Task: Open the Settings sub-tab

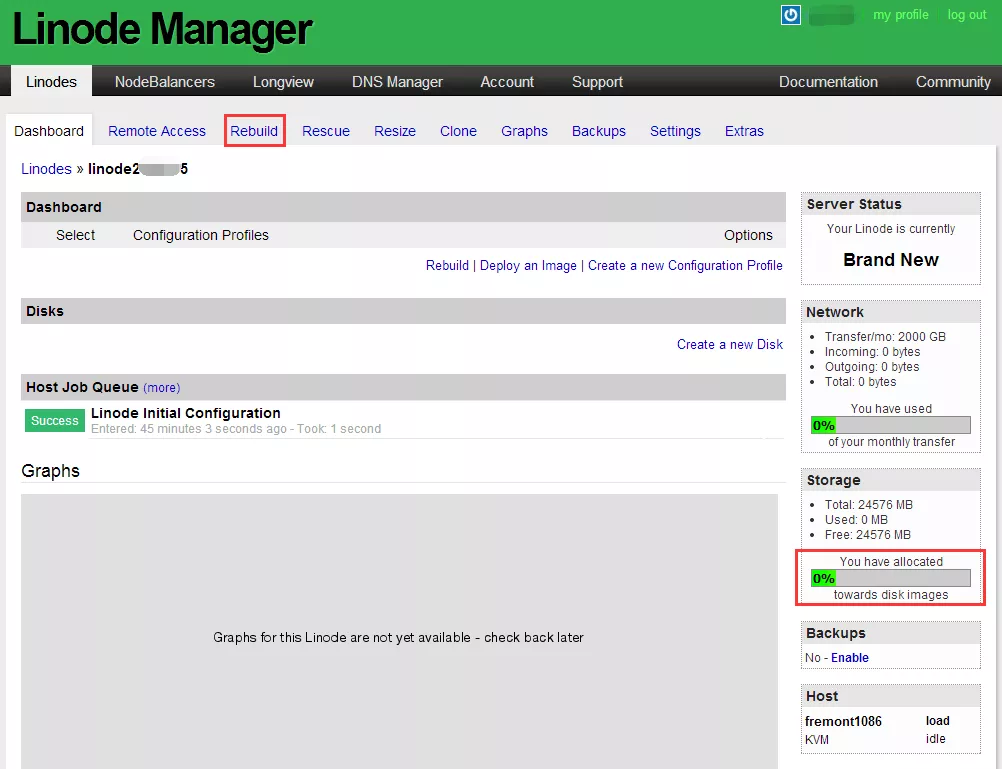Action: point(675,131)
